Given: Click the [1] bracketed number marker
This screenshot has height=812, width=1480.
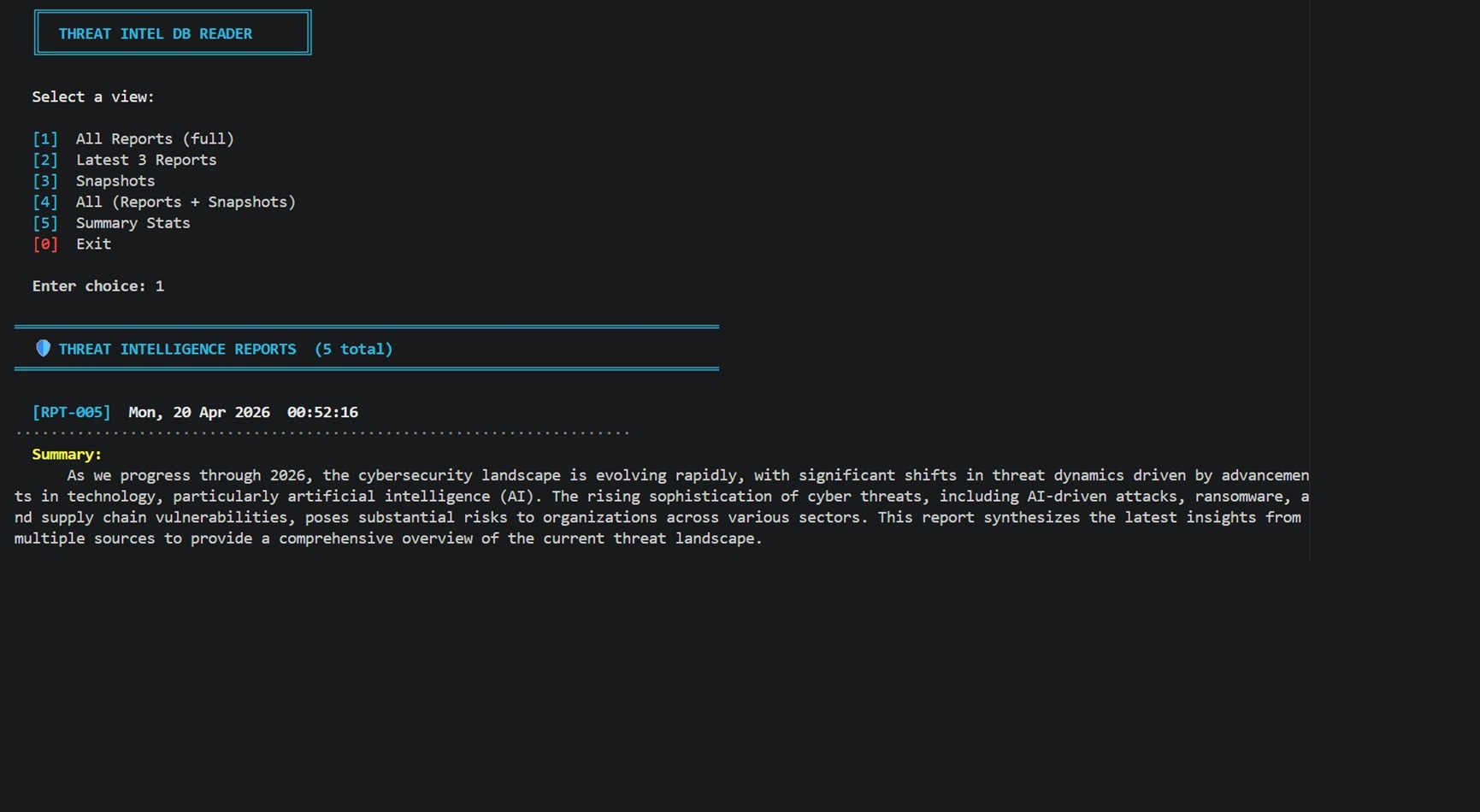Looking at the screenshot, I should [45, 138].
